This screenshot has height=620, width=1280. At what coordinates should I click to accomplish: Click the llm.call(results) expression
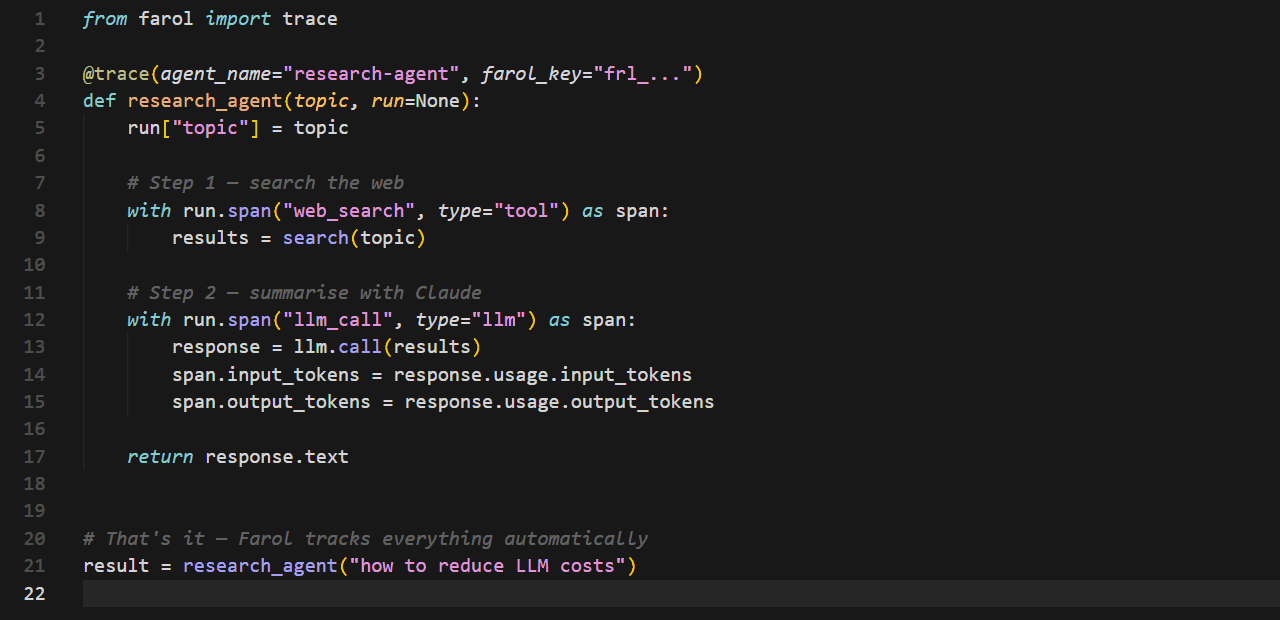click(387, 347)
